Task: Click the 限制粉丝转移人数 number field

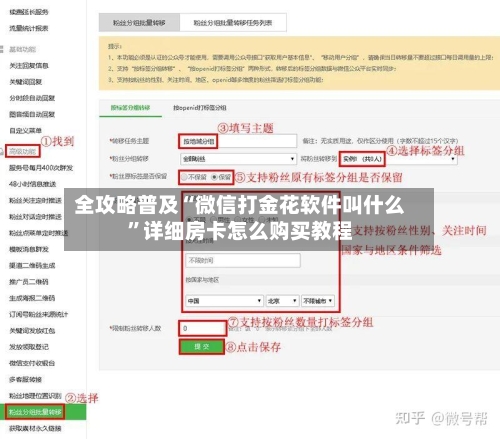Action: point(203,328)
